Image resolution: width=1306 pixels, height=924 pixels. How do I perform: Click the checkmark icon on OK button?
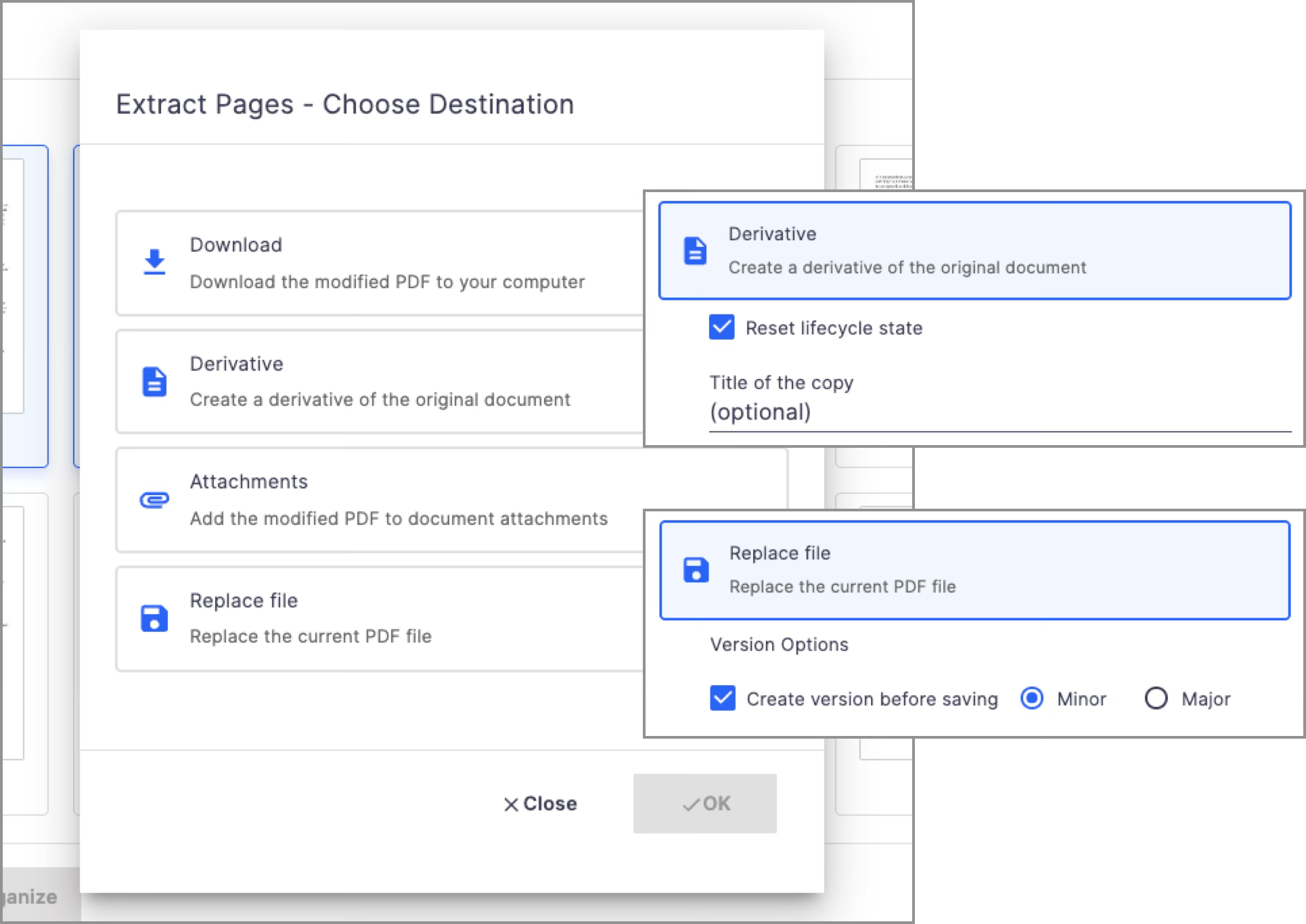[690, 804]
